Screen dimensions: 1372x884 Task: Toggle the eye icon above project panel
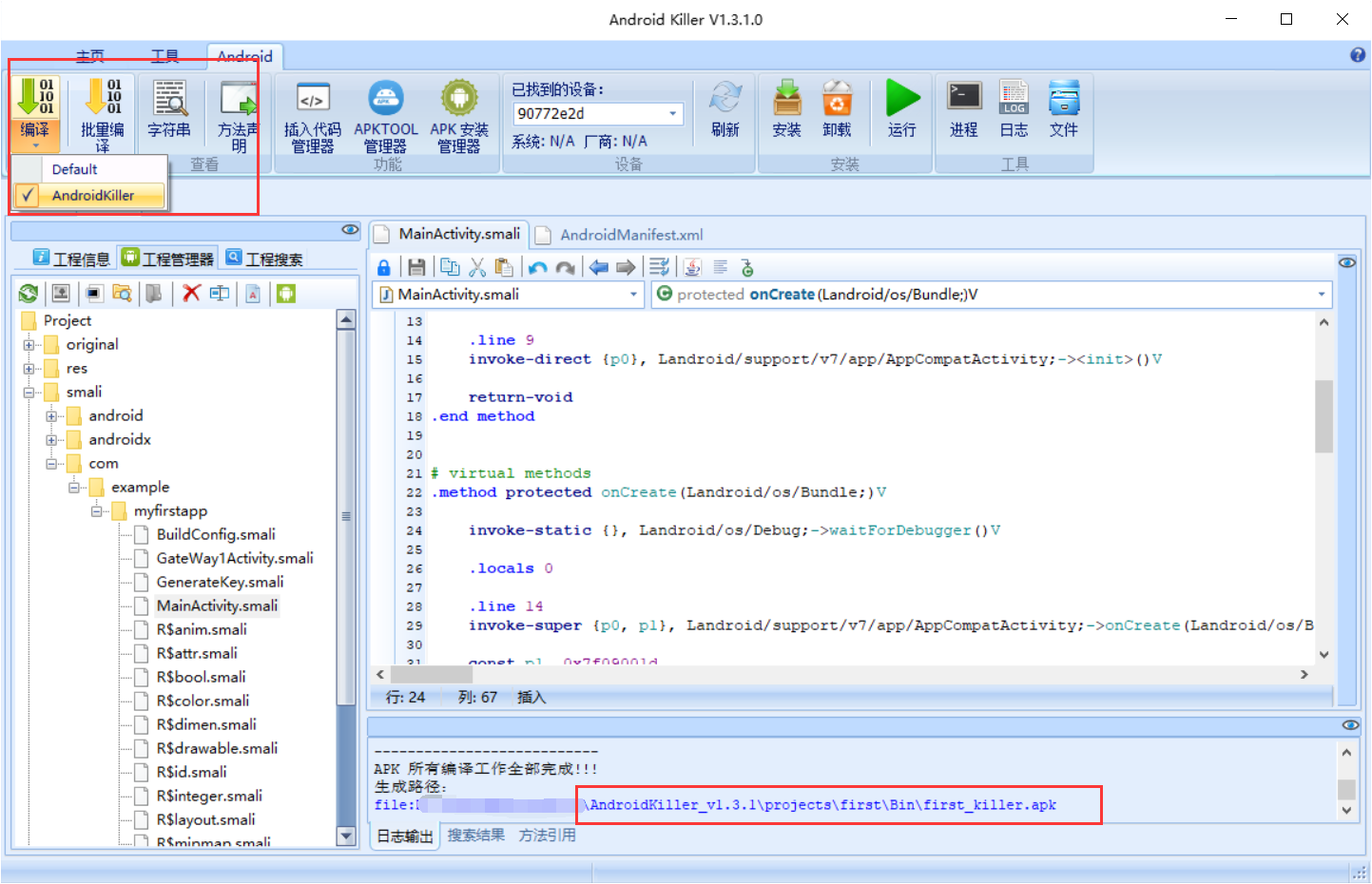350,230
